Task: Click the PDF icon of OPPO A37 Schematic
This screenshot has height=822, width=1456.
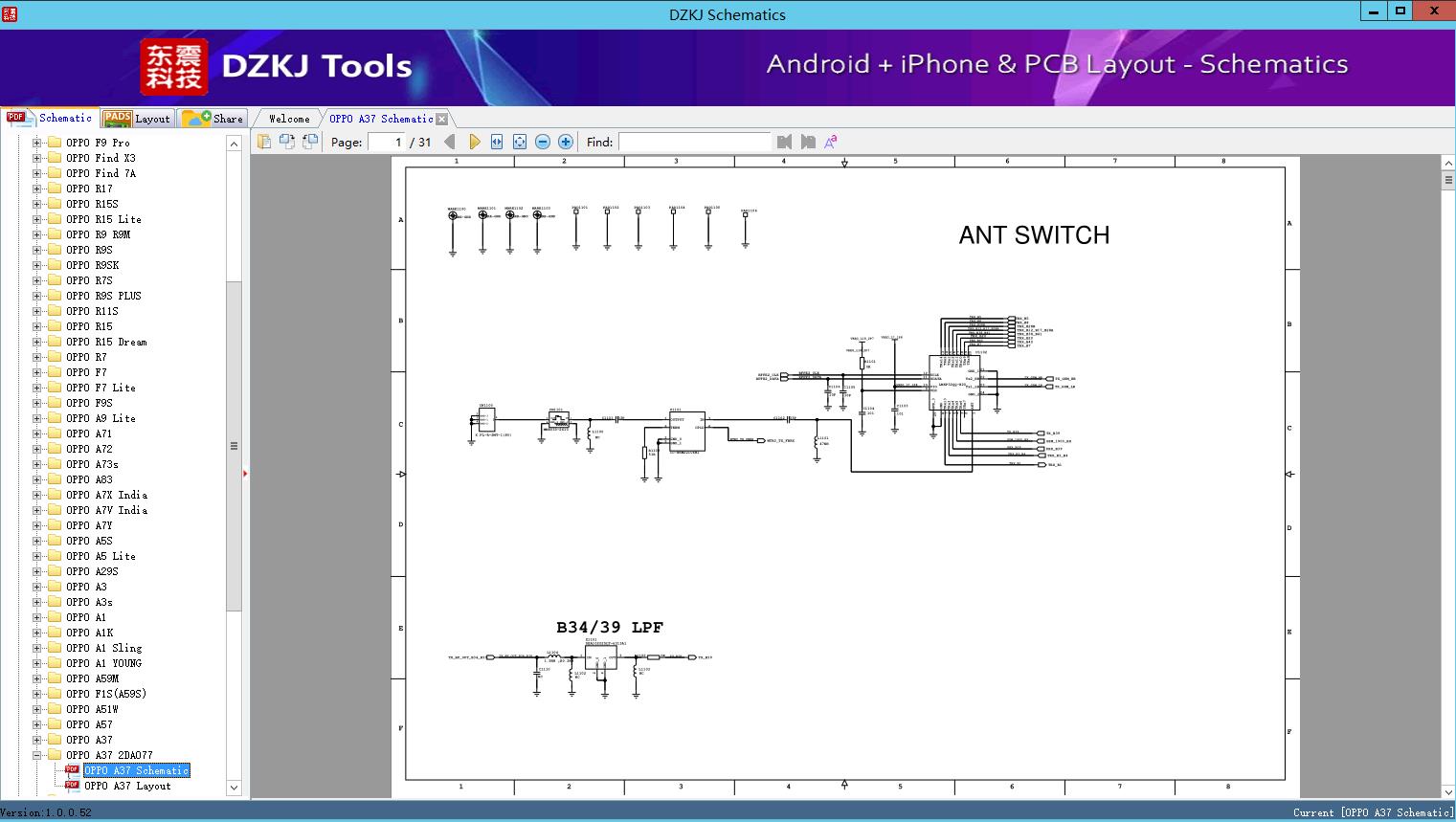Action: pos(72,770)
